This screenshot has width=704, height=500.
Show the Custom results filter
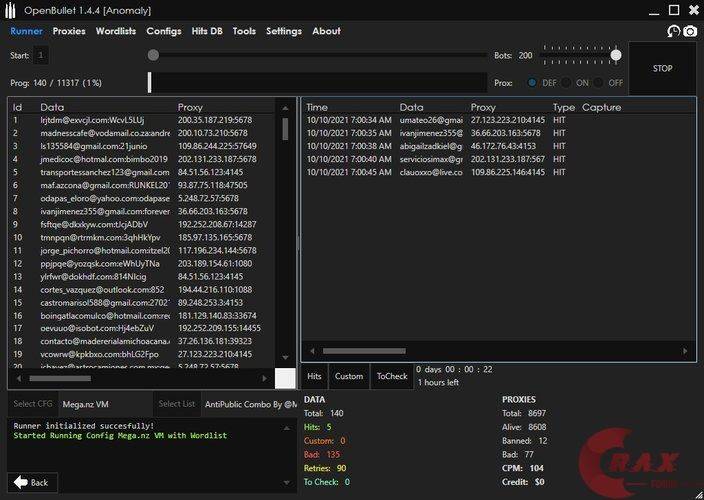tap(348, 376)
